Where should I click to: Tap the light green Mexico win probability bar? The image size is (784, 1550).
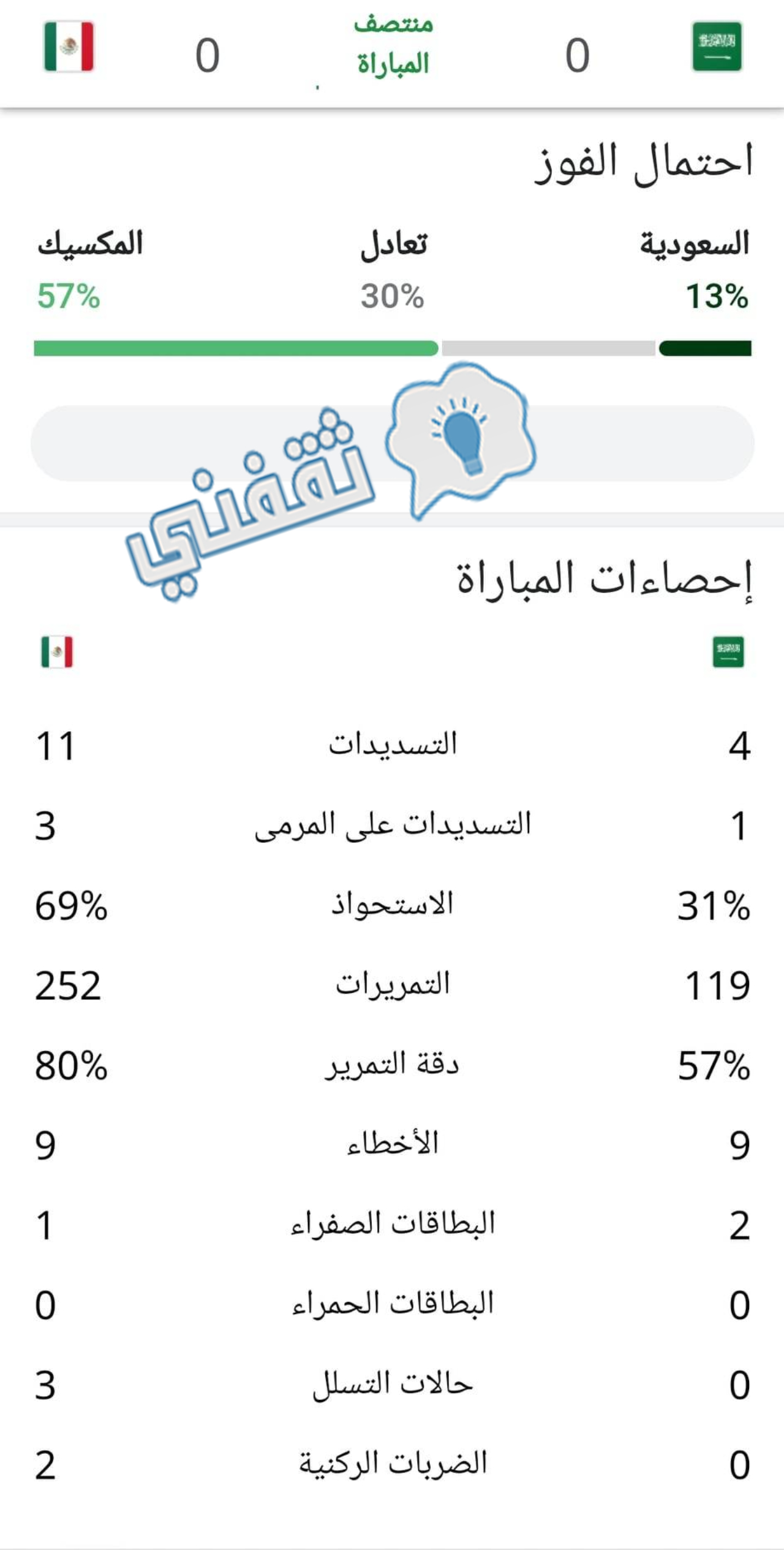click(236, 348)
